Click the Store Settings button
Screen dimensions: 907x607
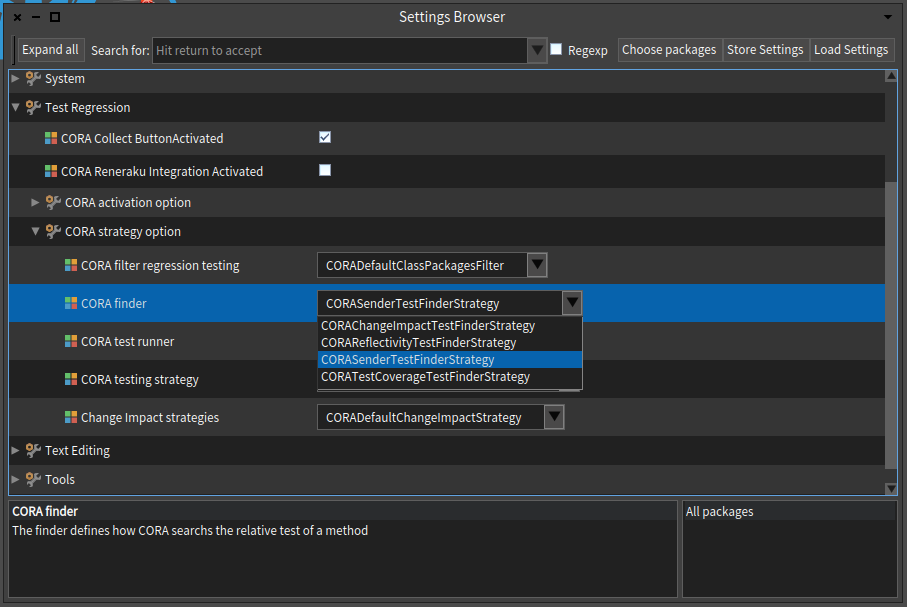[x=765, y=50]
